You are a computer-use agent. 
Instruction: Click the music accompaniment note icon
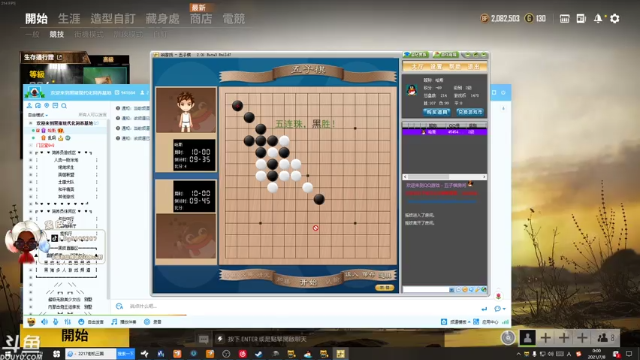coord(114,322)
